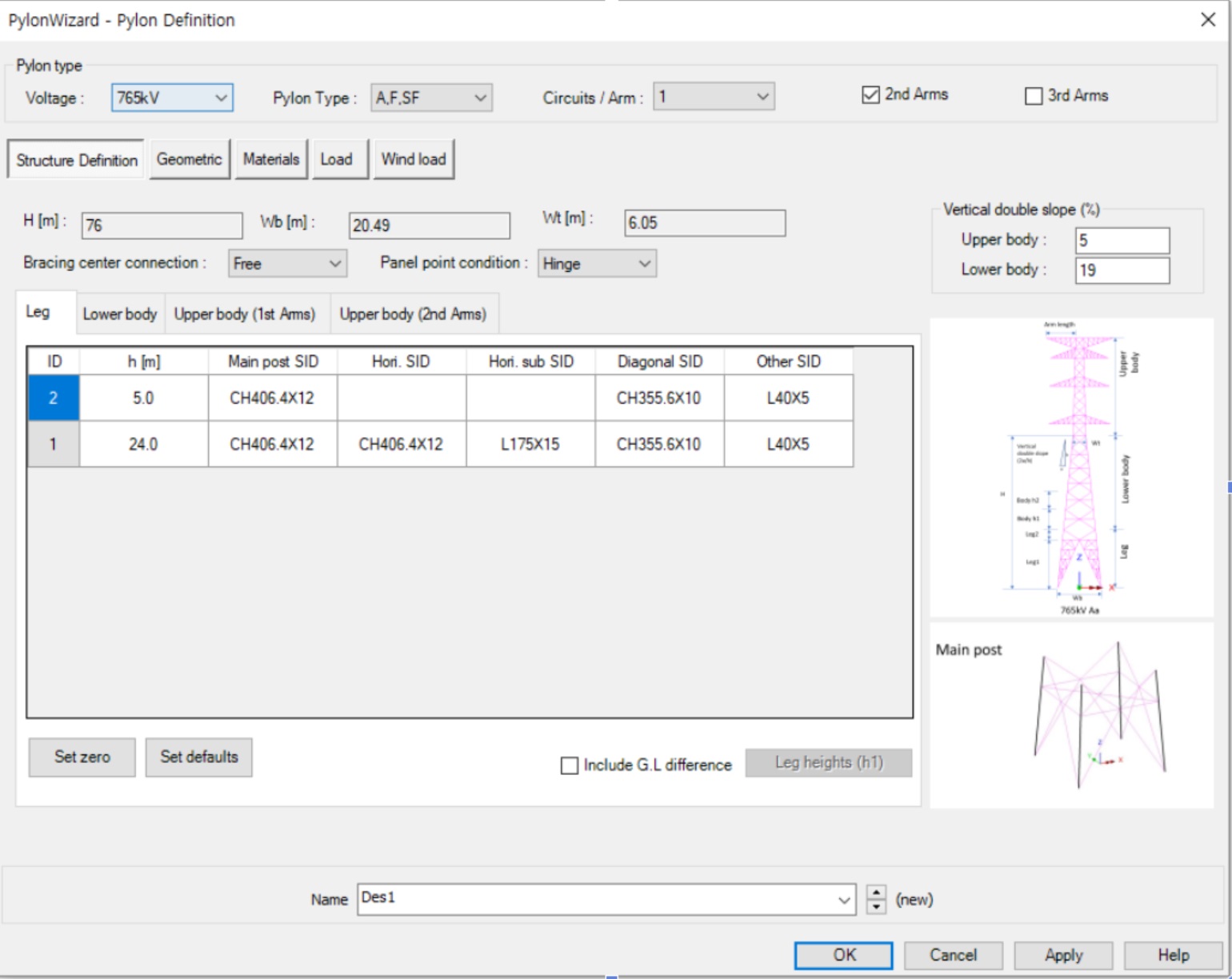Expand the Panel point condition dropdown
The image size is (1232, 979).
point(597,263)
